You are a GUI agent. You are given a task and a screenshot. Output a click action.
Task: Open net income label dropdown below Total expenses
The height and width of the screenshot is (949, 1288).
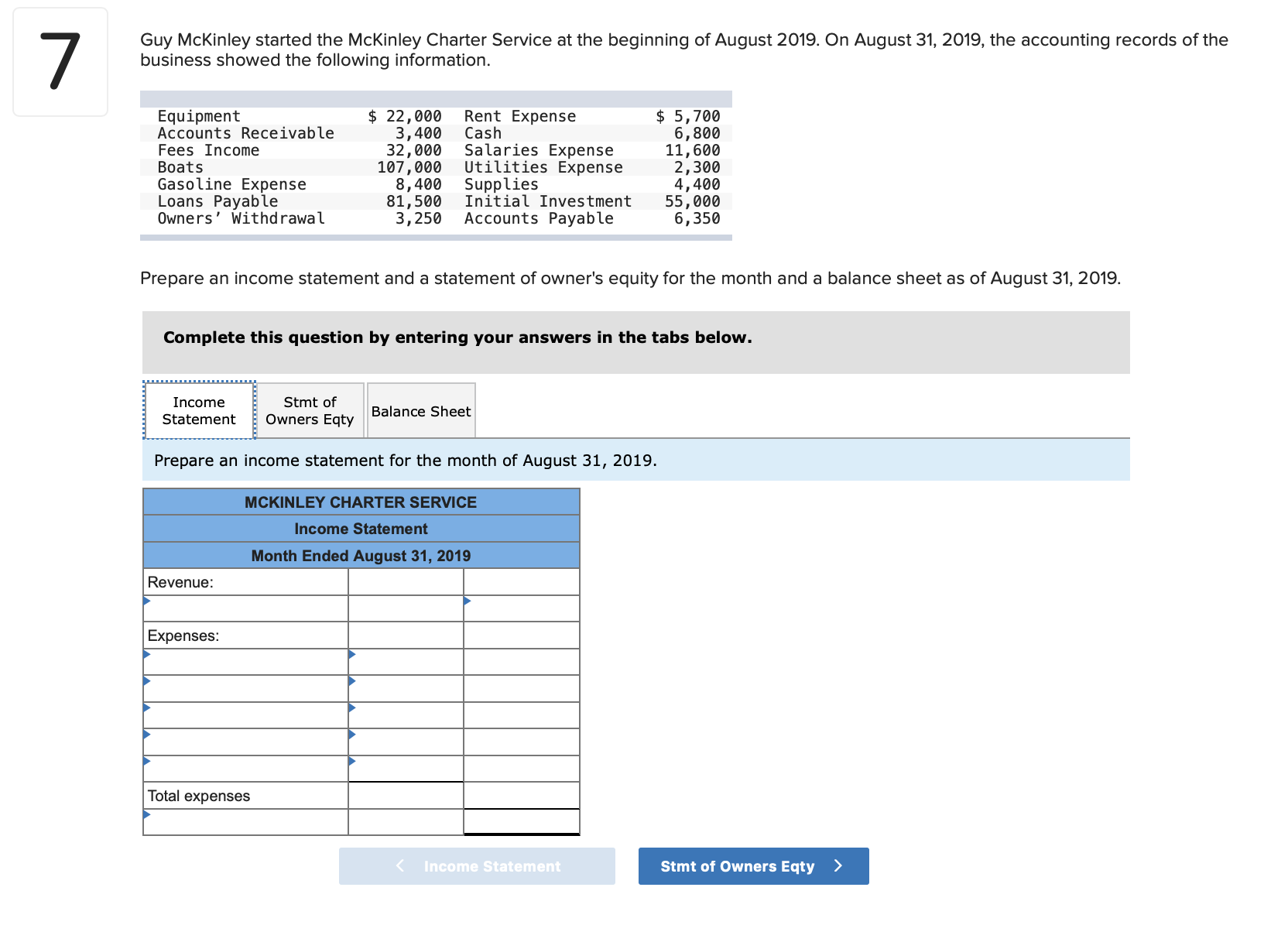245,822
